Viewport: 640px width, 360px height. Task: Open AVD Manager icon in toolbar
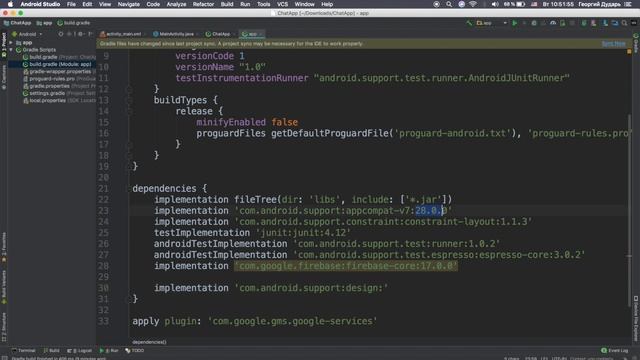click(x=594, y=23)
